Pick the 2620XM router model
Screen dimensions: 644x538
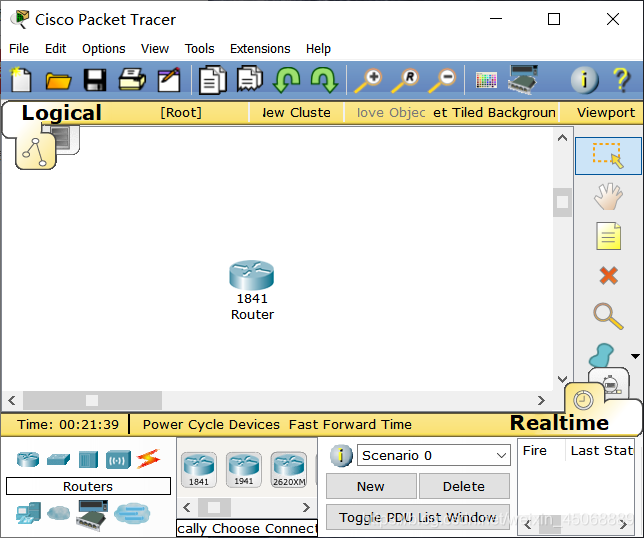click(289, 470)
